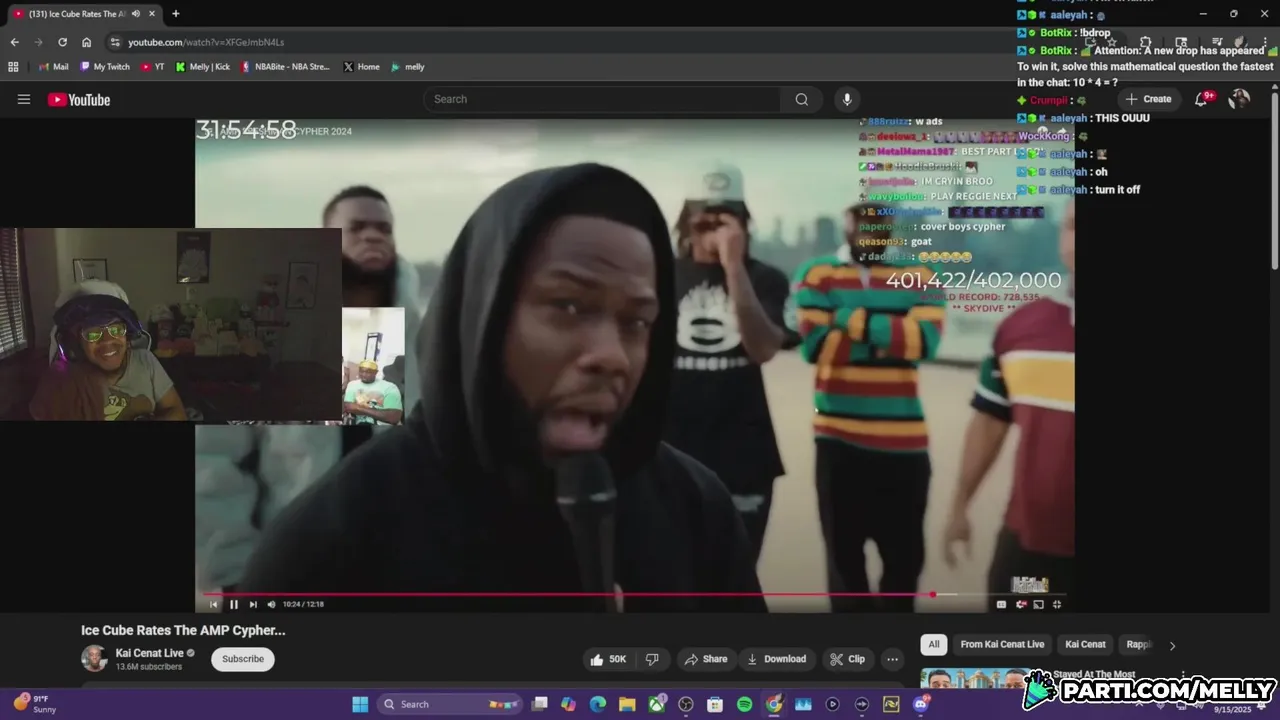This screenshot has height=720, width=1280.
Task: Seek on the red video progress bar
Action: tap(634, 594)
